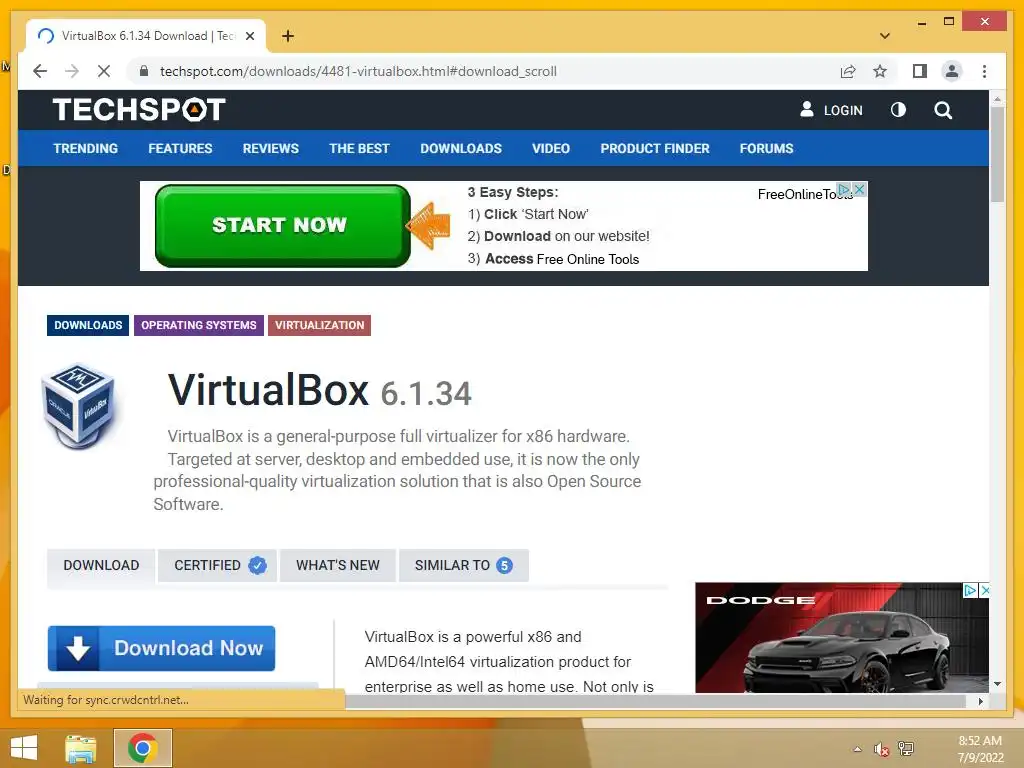
Task: Open Chrome three-dot menu
Action: click(984, 71)
